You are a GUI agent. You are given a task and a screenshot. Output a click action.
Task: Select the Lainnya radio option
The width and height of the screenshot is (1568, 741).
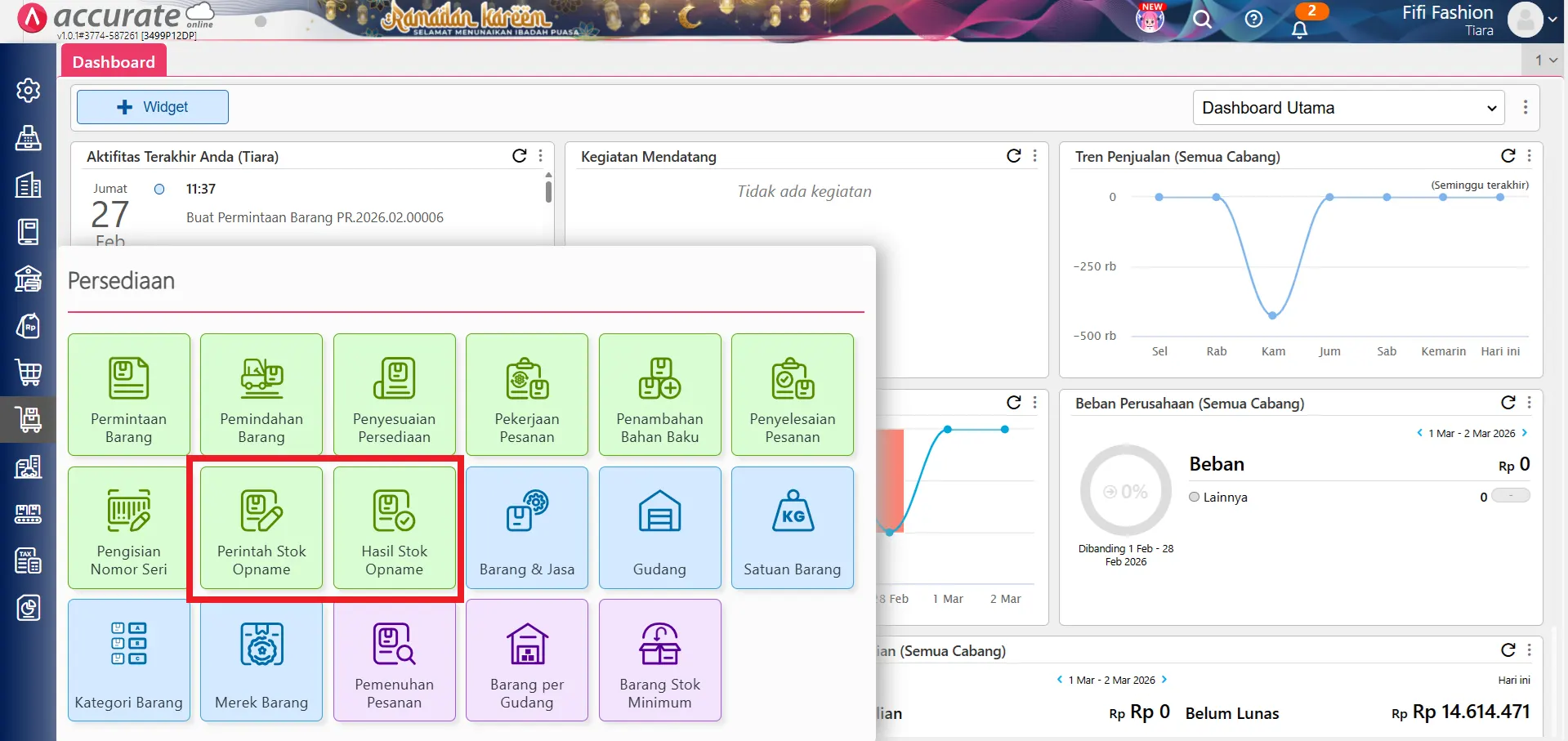click(1194, 497)
